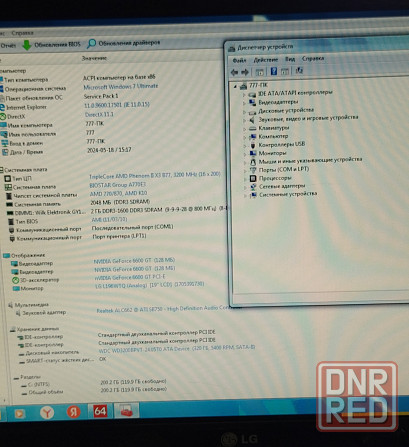
Task: Click the driver update magnifier icon
Action: 91,43
